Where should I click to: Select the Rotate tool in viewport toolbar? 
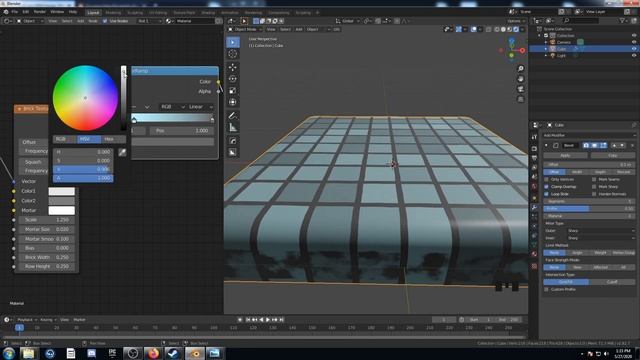(x=233, y=79)
